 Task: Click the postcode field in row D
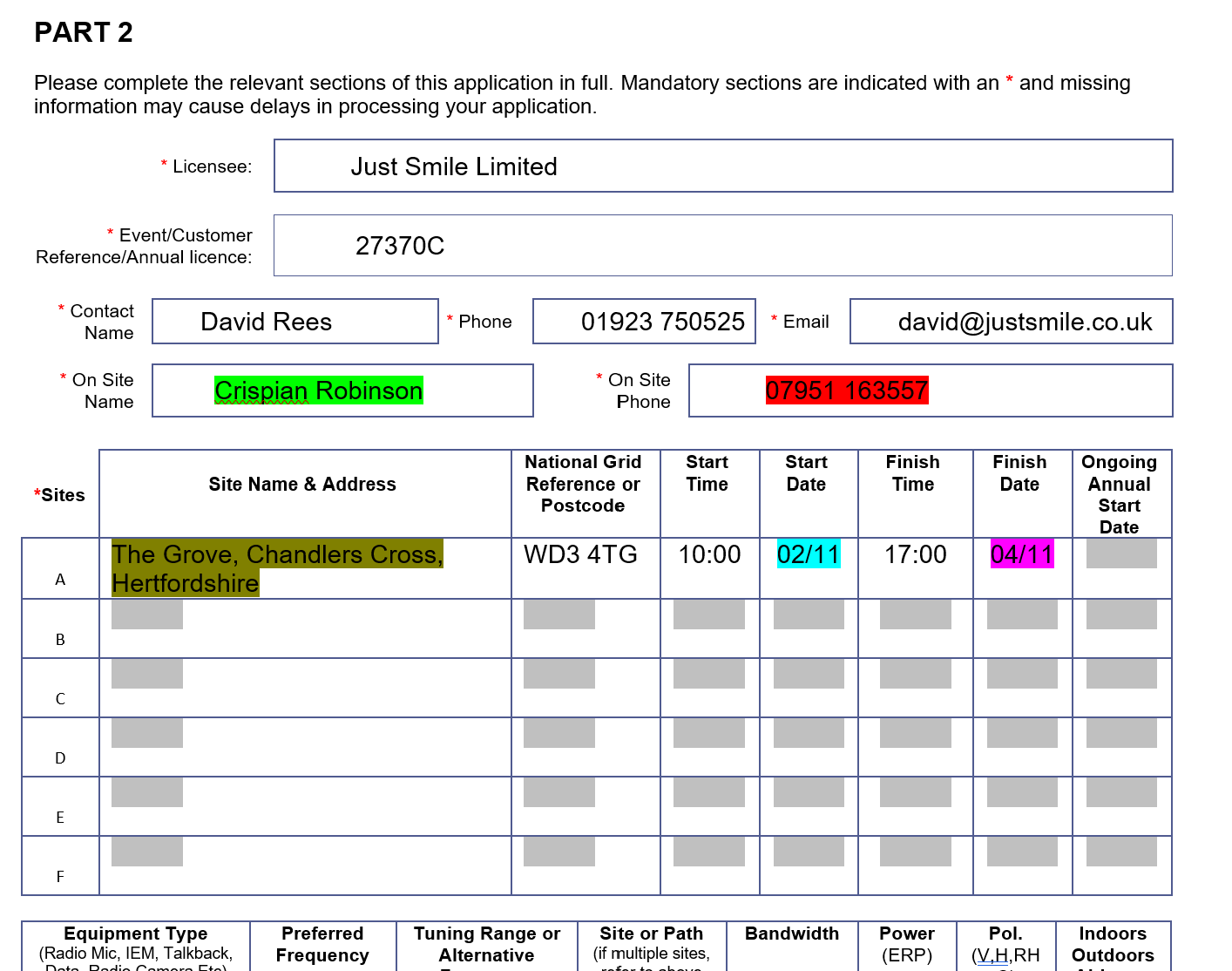coord(559,733)
